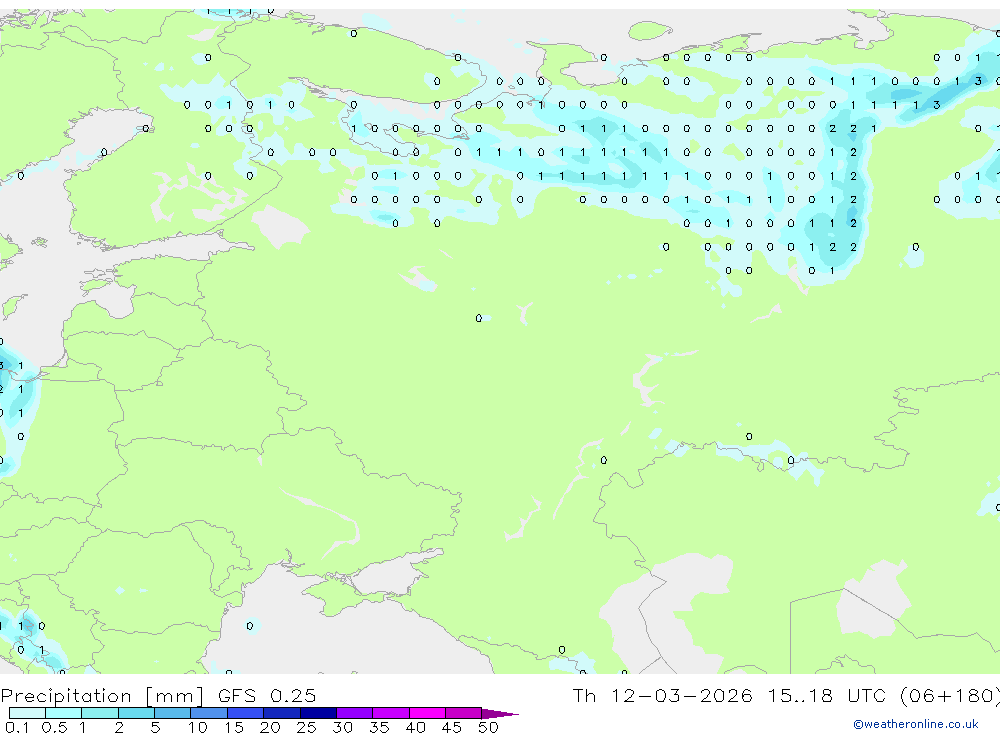Viewport: 1000px width, 733px height.
Task: Click the 'GFS 0.25' model label
Action: click(x=267, y=695)
